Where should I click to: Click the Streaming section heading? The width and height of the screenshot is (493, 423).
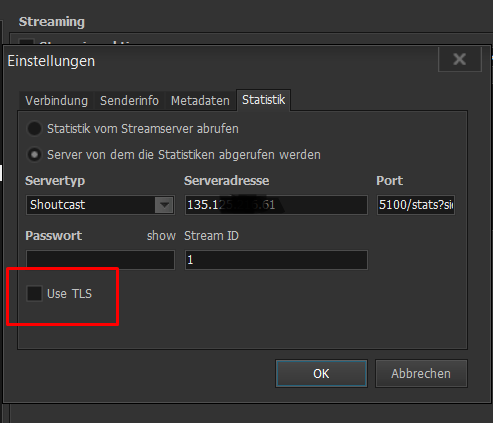click(52, 22)
